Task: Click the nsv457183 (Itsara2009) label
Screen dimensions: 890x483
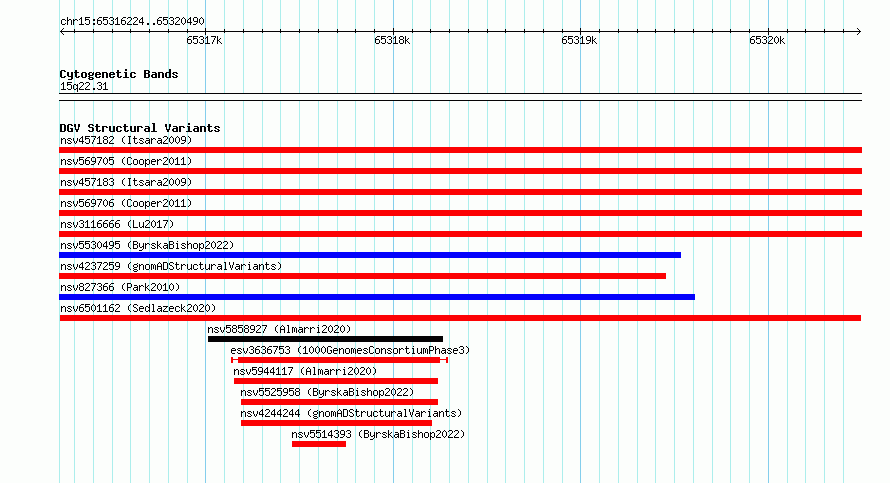Action: (x=126, y=182)
